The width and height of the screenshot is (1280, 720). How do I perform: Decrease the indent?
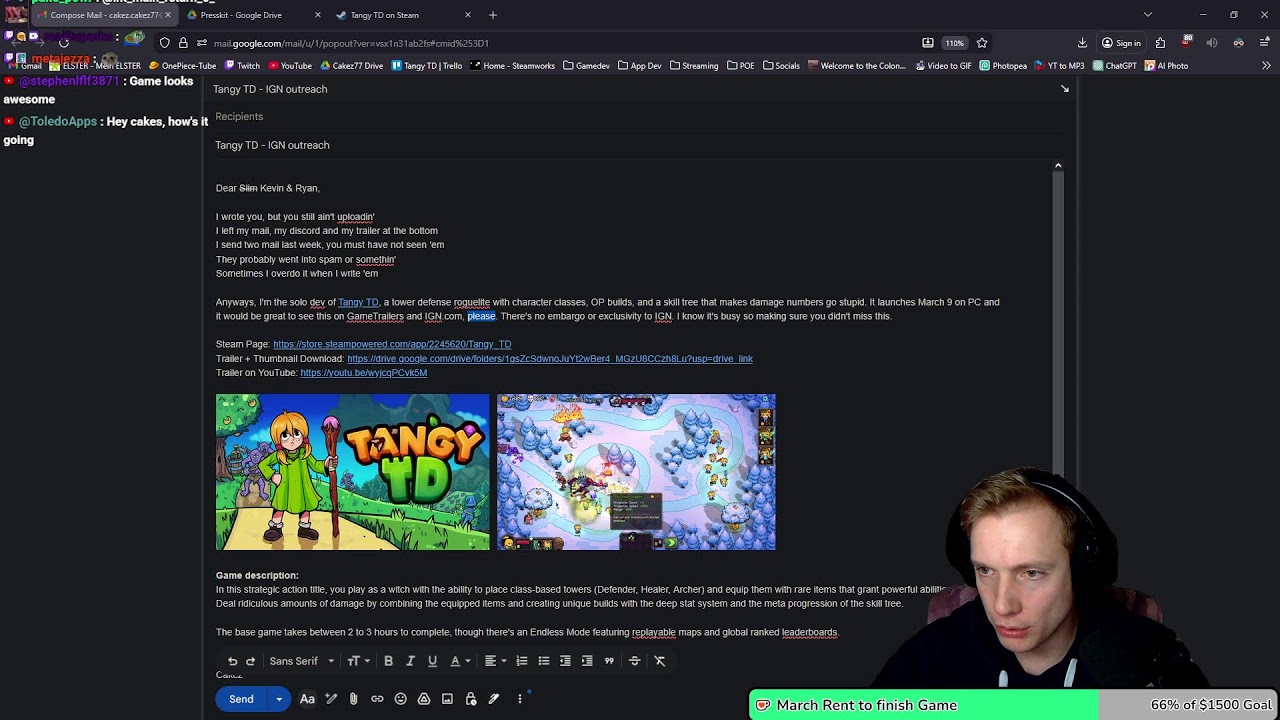tap(565, 661)
